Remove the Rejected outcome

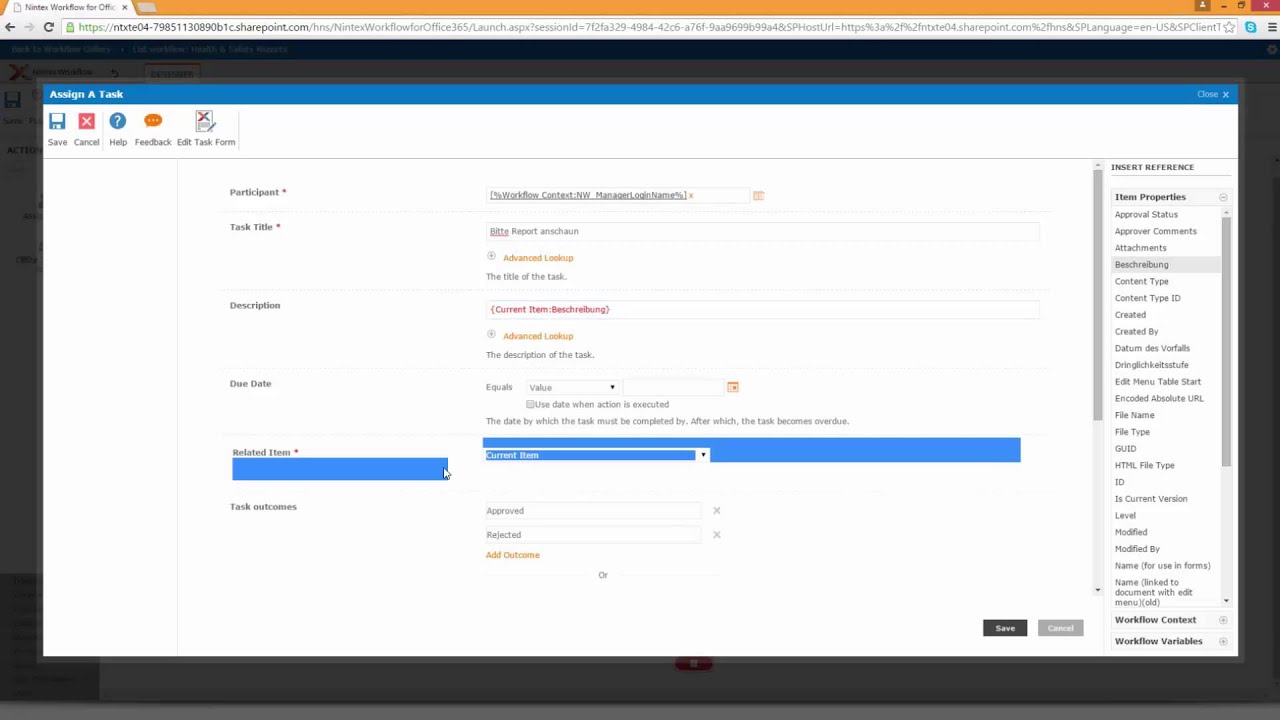click(716, 535)
